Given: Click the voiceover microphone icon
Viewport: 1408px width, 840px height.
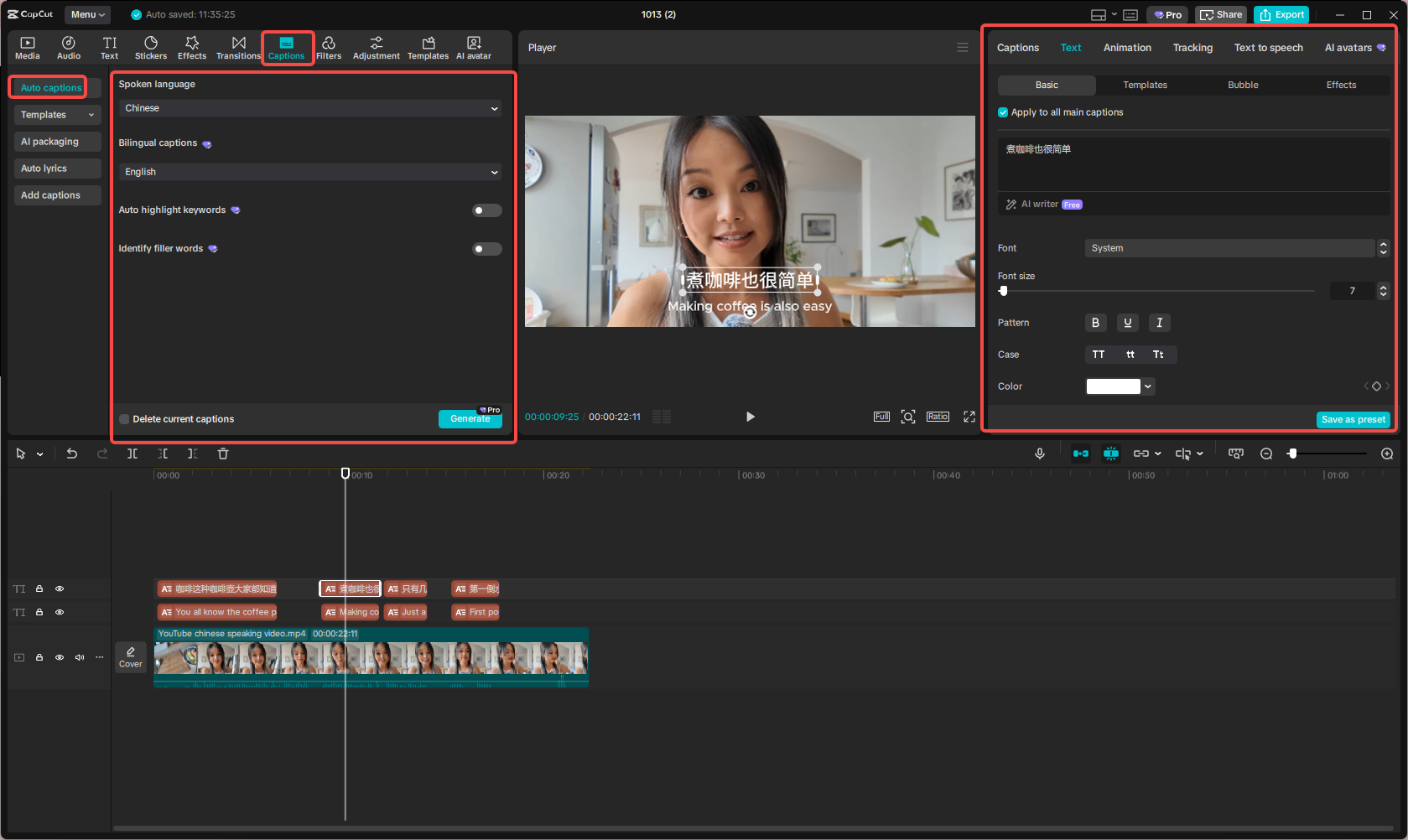Looking at the screenshot, I should (x=1040, y=454).
